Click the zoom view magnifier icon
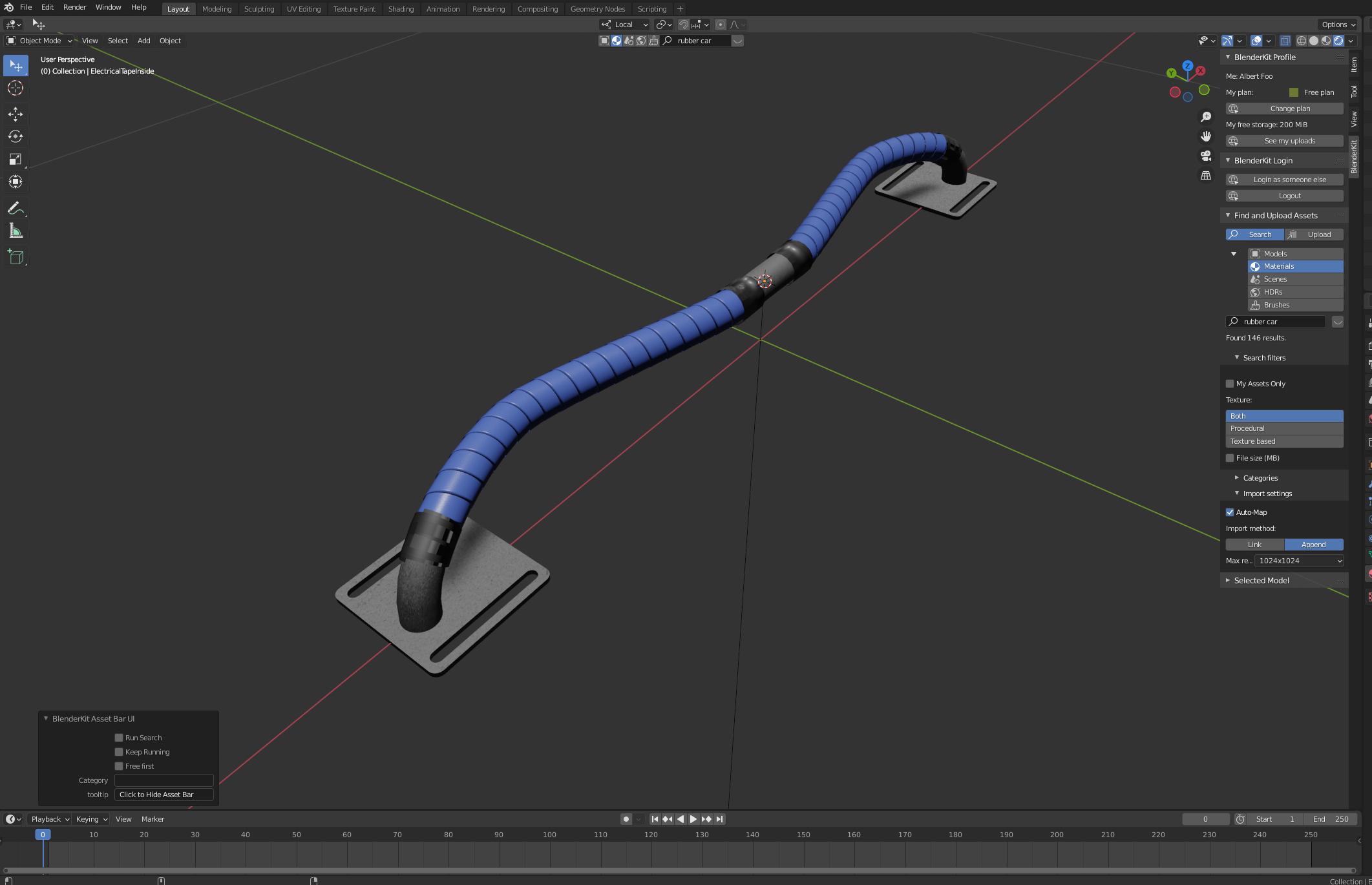The image size is (1372, 885). tap(1206, 117)
